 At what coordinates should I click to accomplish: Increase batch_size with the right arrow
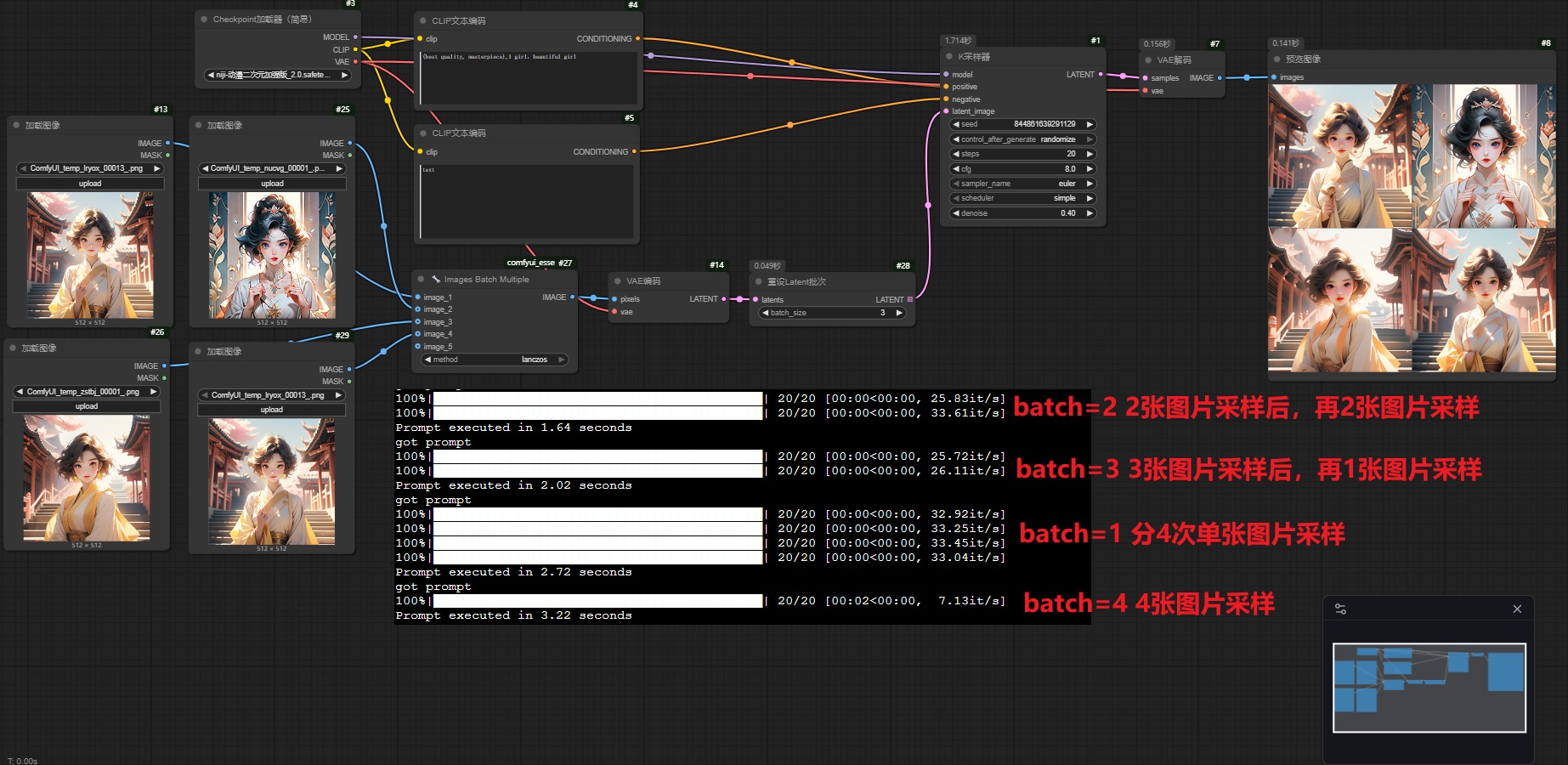(899, 313)
